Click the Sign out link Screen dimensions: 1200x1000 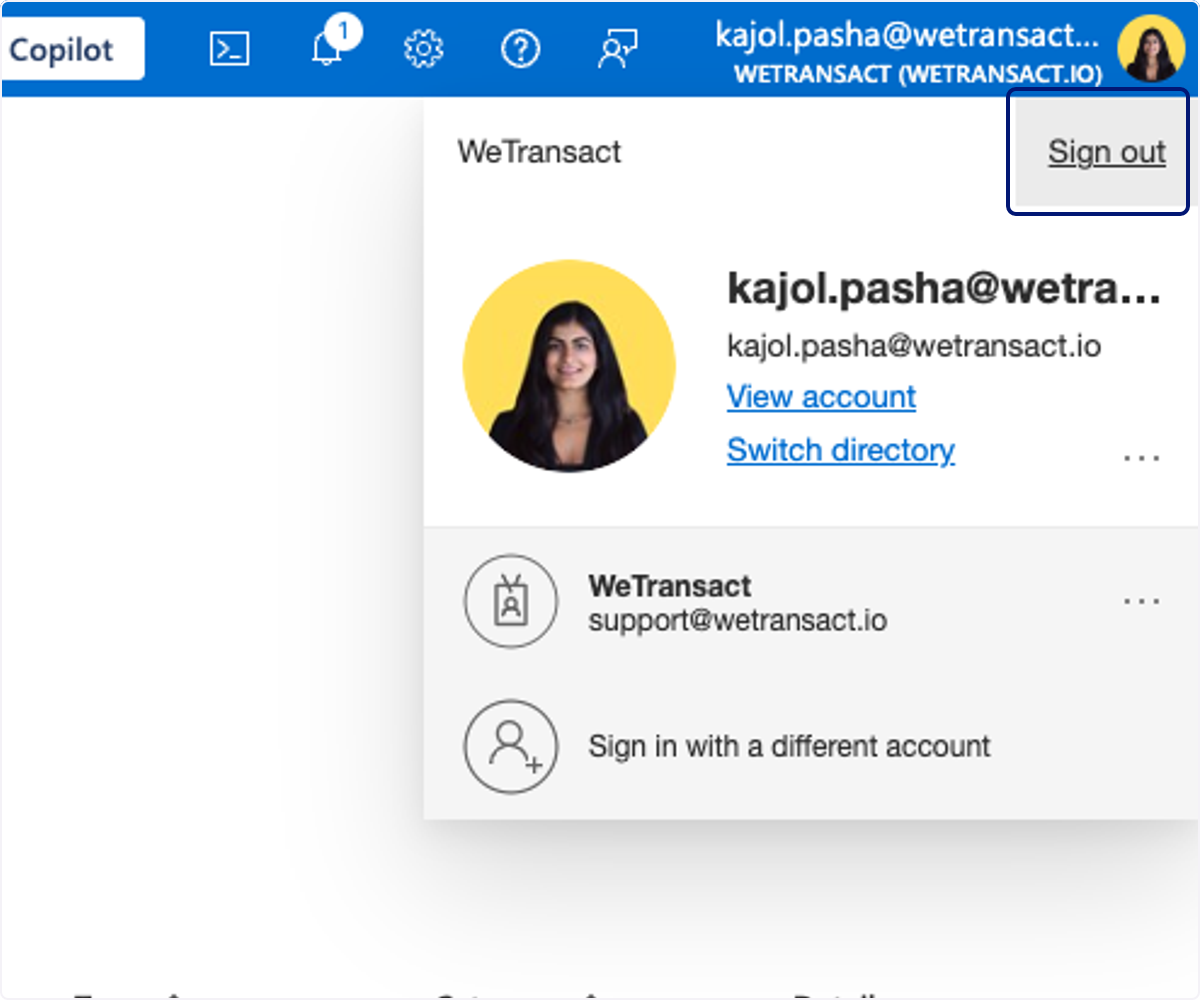pos(1107,152)
